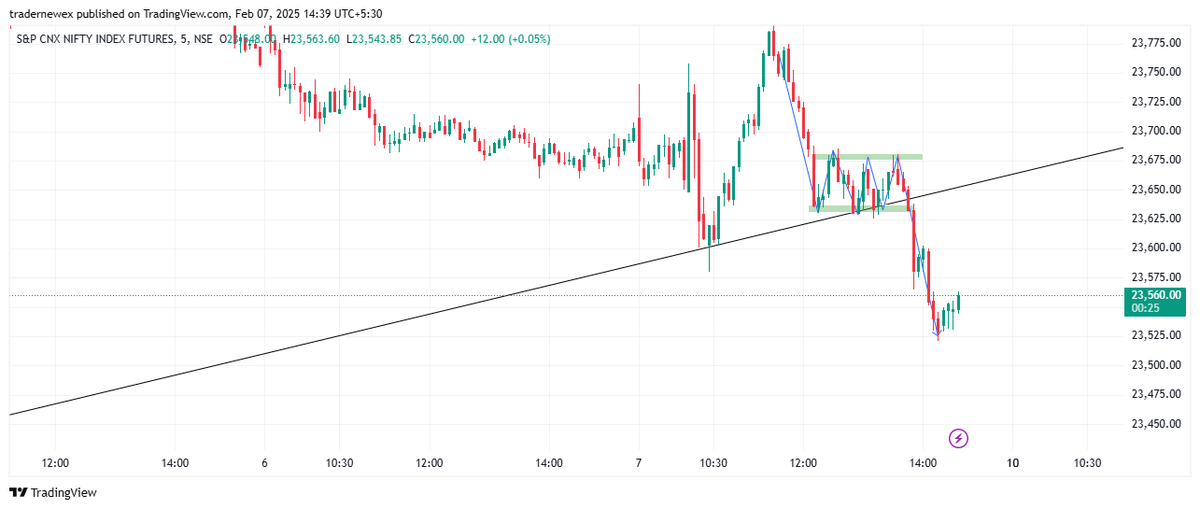
Task: Select the green 23,560.00 current price label
Action: [x=1155, y=295]
